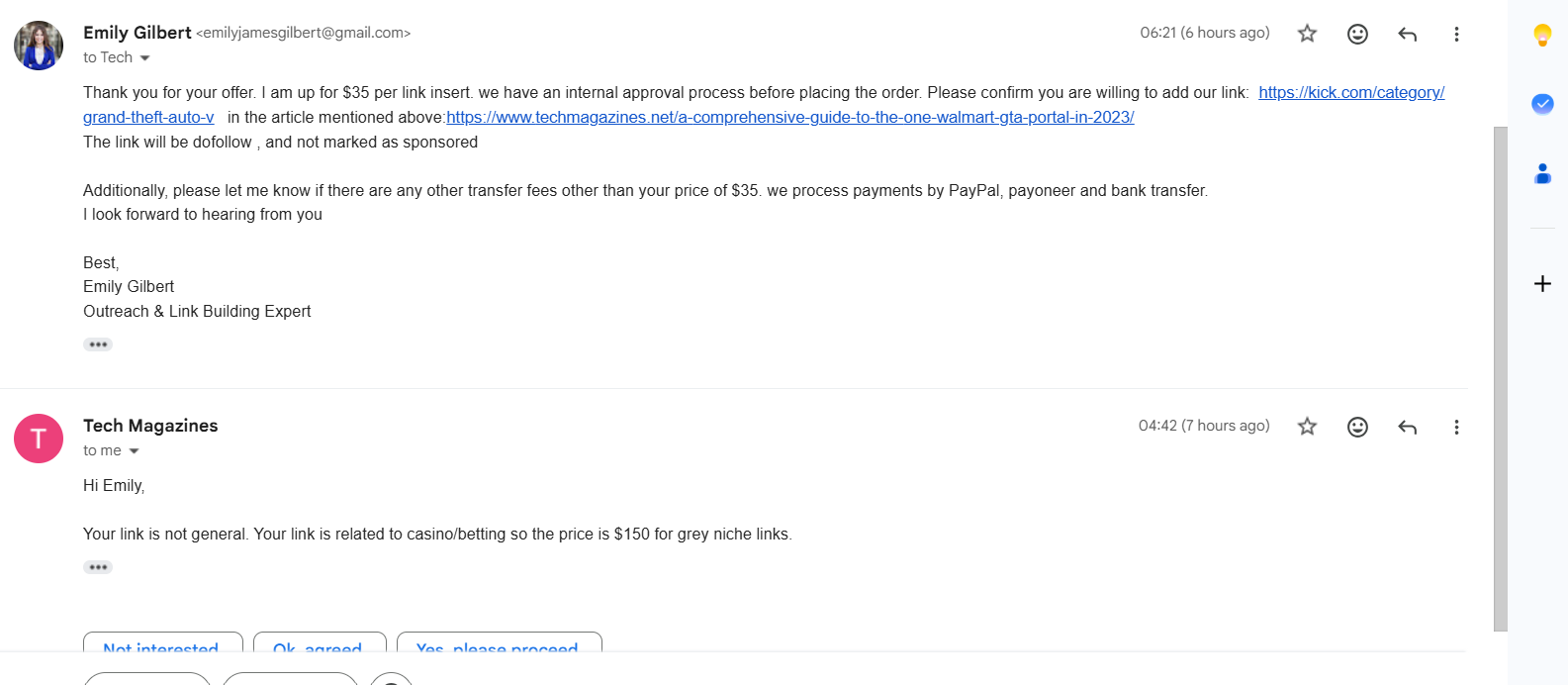This screenshot has width=1568, height=685.
Task: Star the Tech Magazines message
Action: [1307, 427]
